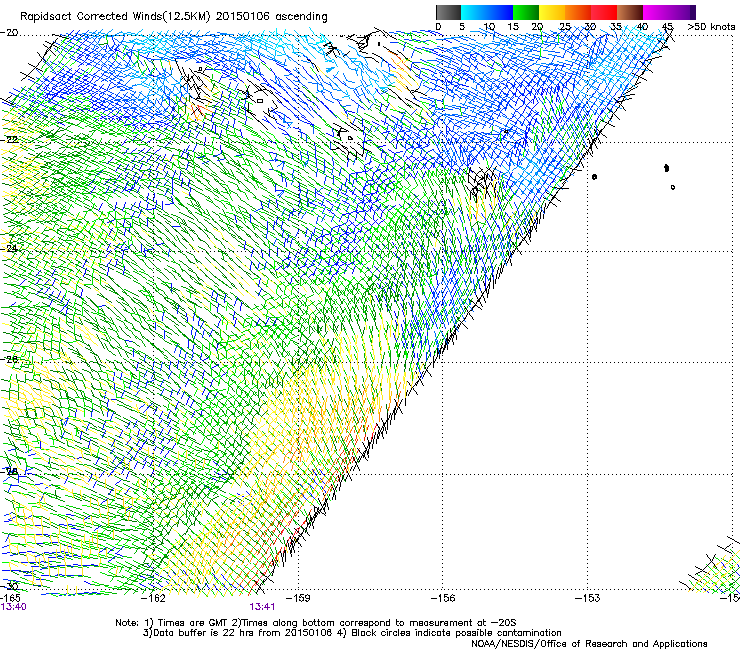The height and width of the screenshot is (650, 740).
Task: Click the chart title "Rapidscat Corrected Winds(12.5KM)"
Action: click(x=116, y=17)
